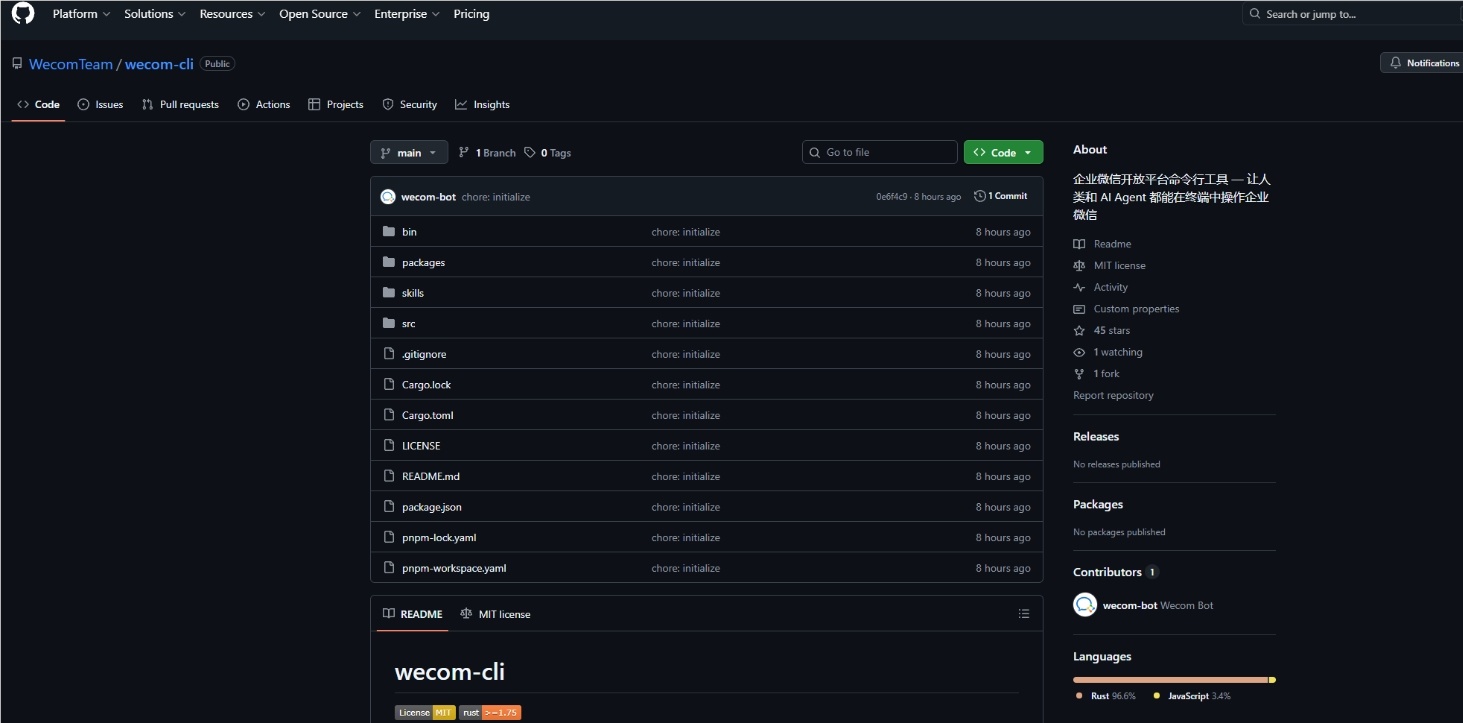Click the Go to file search field

click(879, 151)
